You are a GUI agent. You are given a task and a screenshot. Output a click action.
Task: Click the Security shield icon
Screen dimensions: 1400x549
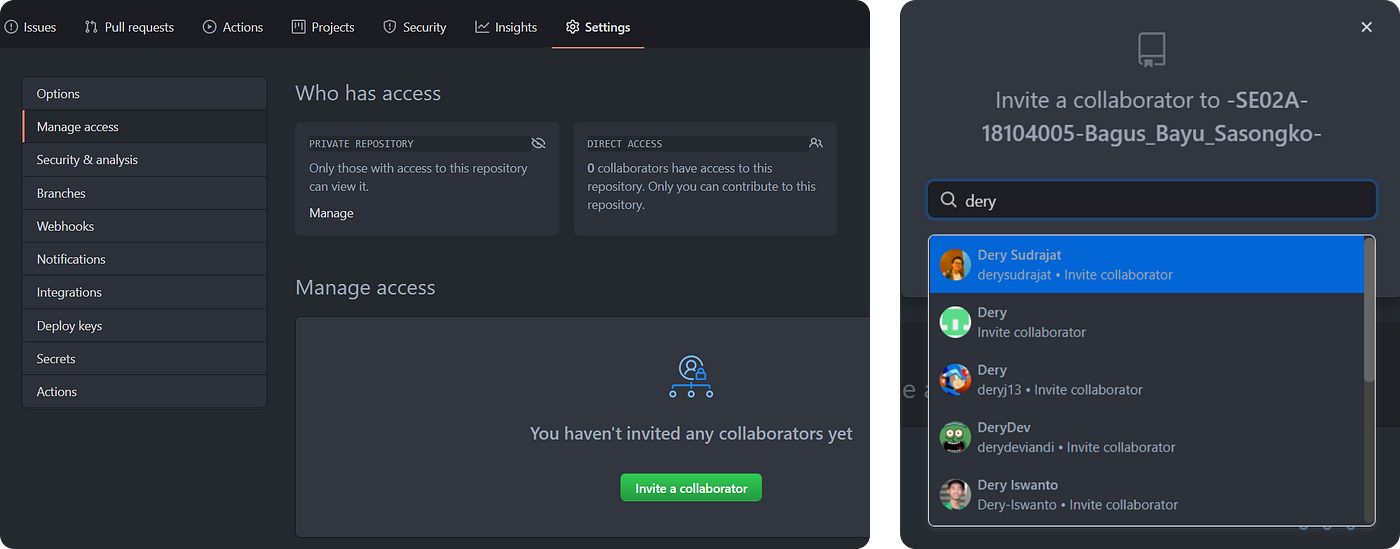pos(390,27)
